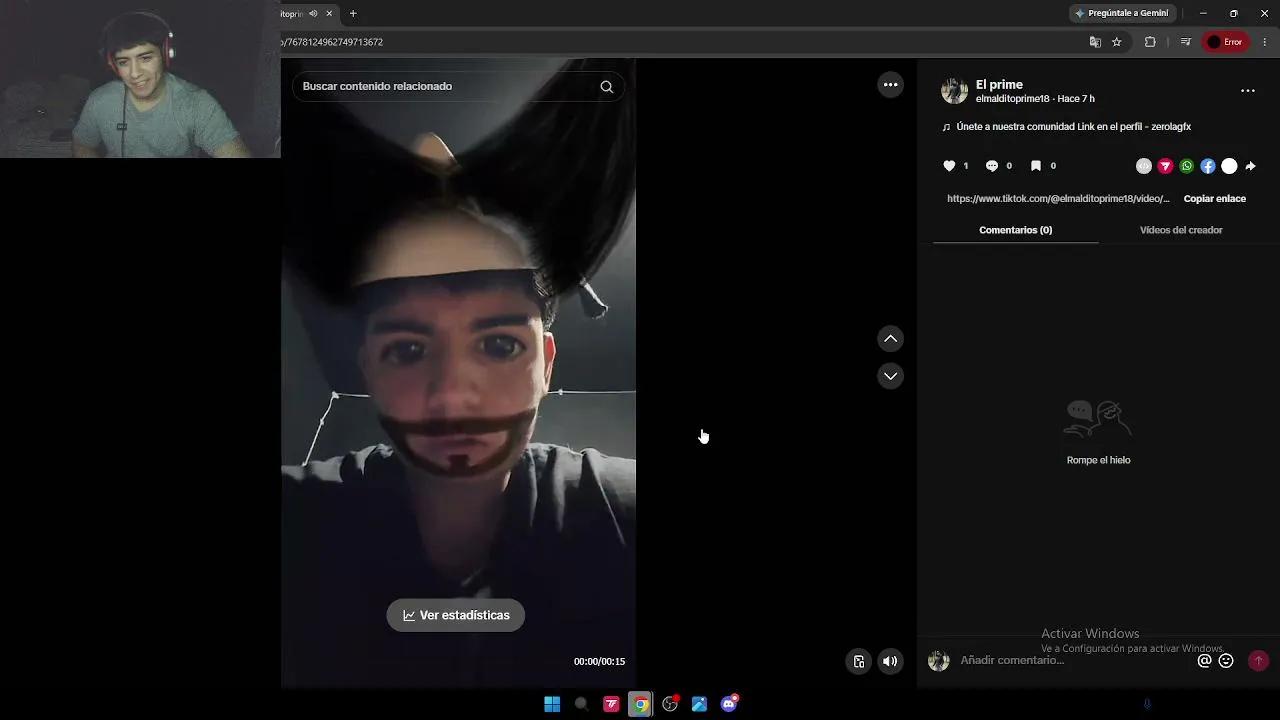The width and height of the screenshot is (1280, 720).
Task: Click the translate page icon in address bar
Action: pyautogui.click(x=1095, y=42)
